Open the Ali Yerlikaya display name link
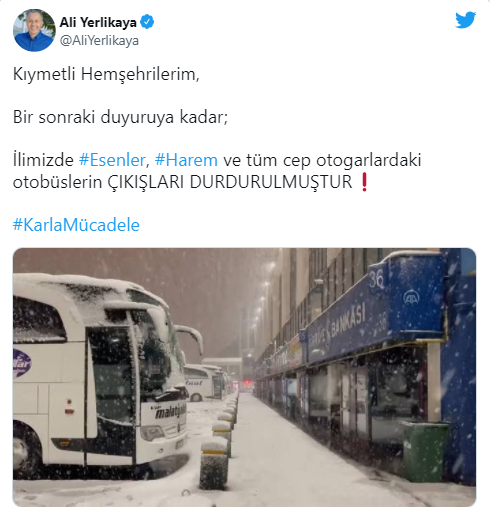The image size is (490, 507). tap(98, 23)
